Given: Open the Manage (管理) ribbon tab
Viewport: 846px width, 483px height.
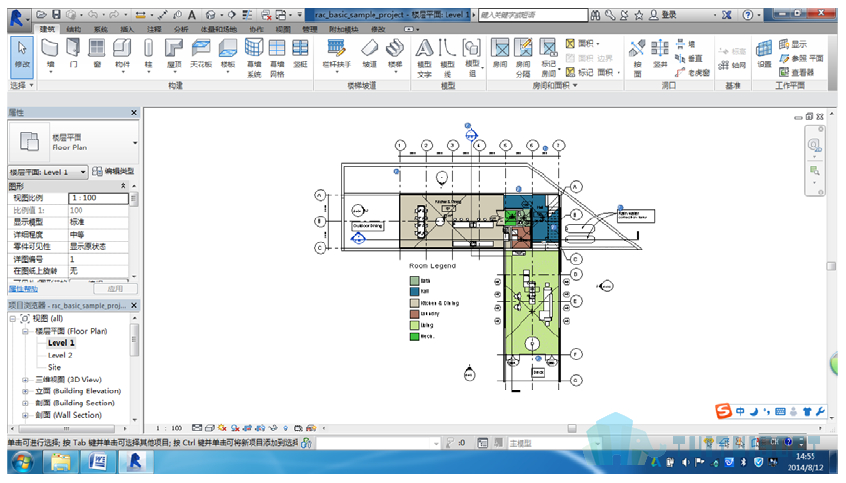Looking at the screenshot, I should (x=310, y=29).
